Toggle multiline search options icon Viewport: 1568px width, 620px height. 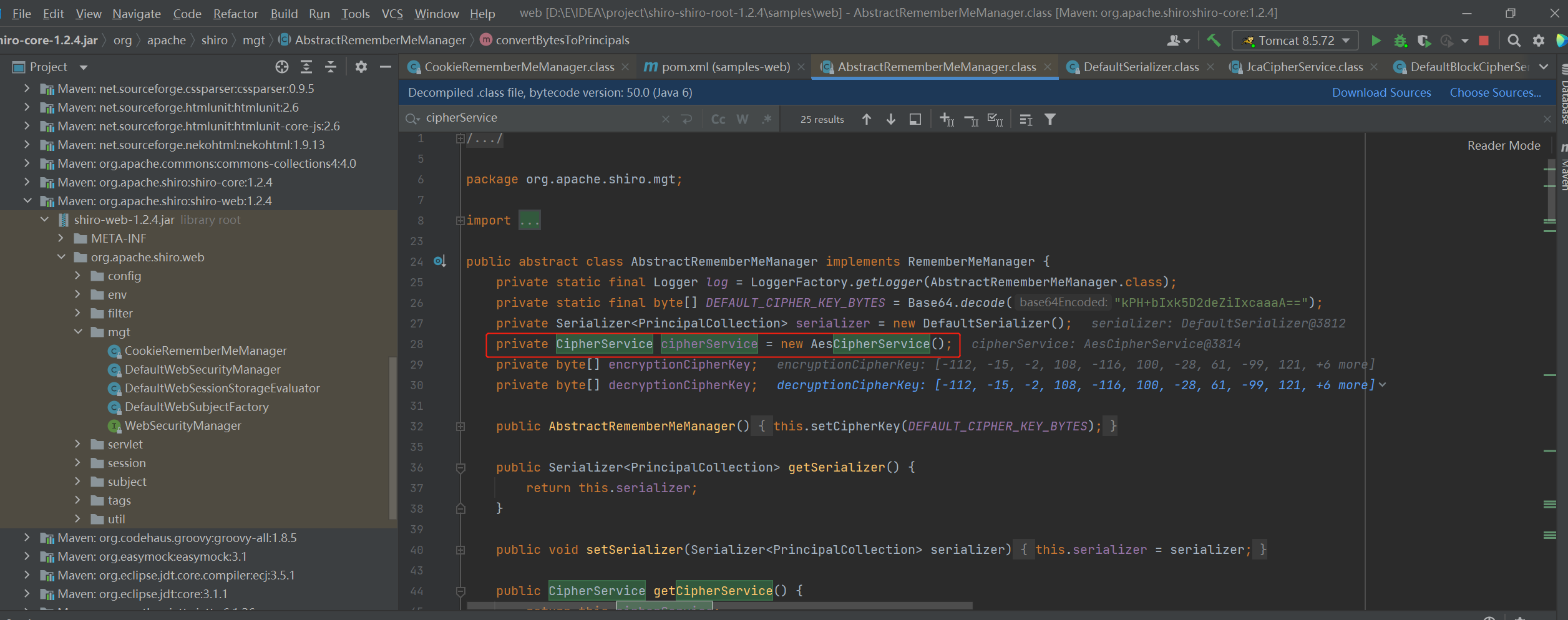[1026, 119]
